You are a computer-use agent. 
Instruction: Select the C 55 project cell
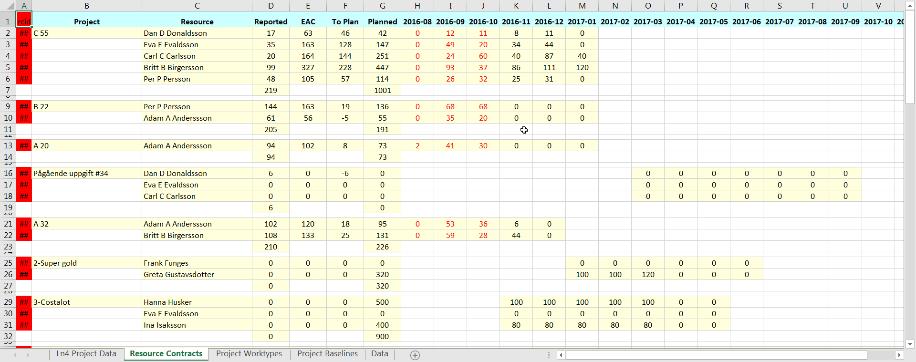tap(86, 33)
